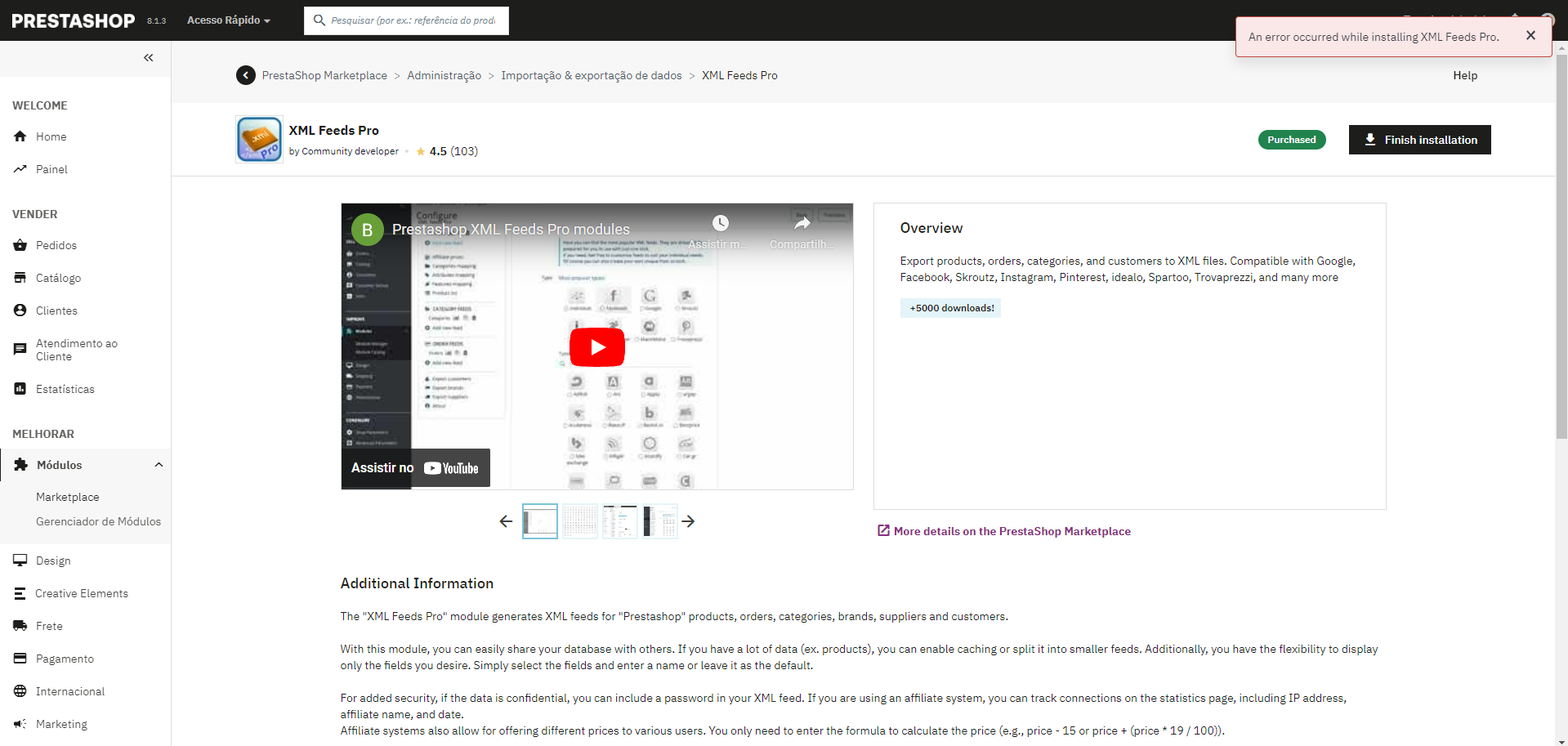Open Marketplace submenu item

click(x=67, y=497)
